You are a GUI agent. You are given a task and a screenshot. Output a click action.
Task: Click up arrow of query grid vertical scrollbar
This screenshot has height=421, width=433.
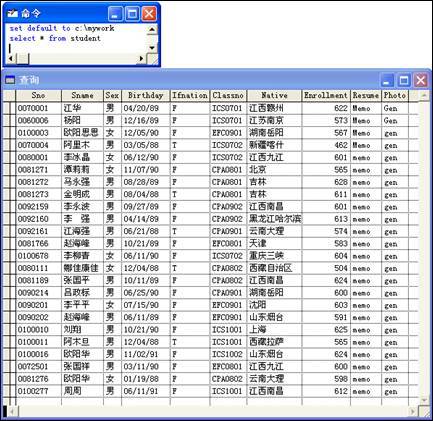click(424, 96)
